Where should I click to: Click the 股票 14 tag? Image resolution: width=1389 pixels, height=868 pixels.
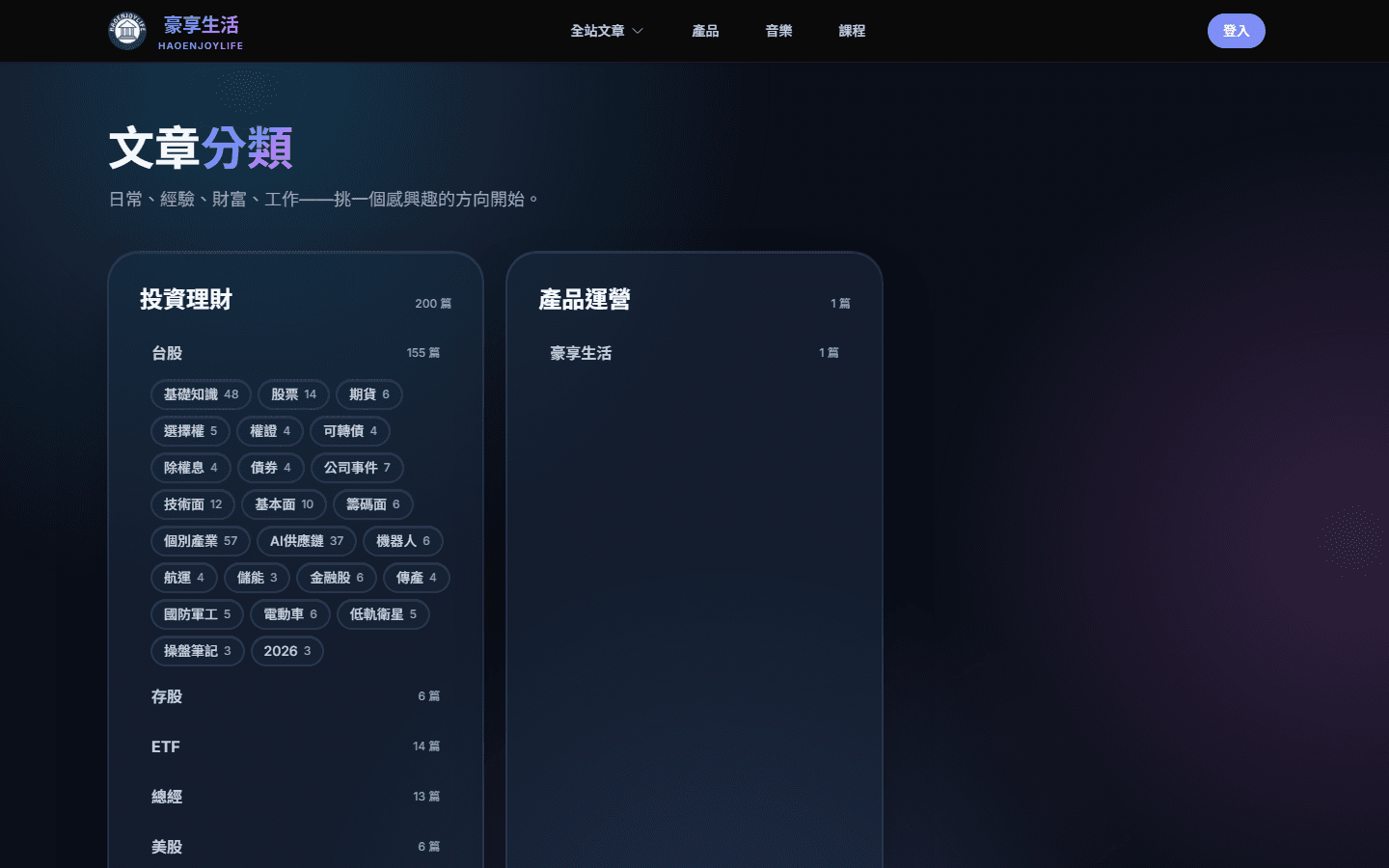pos(293,394)
